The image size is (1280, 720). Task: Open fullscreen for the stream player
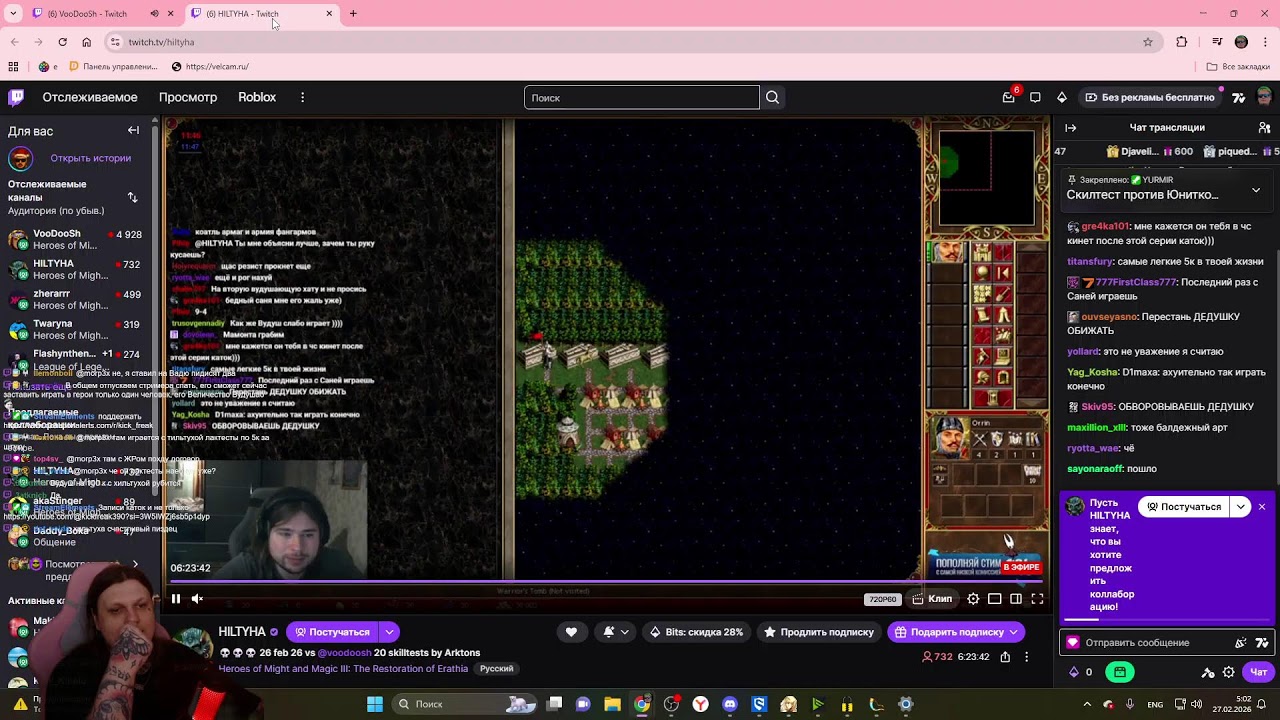pos(1037,599)
